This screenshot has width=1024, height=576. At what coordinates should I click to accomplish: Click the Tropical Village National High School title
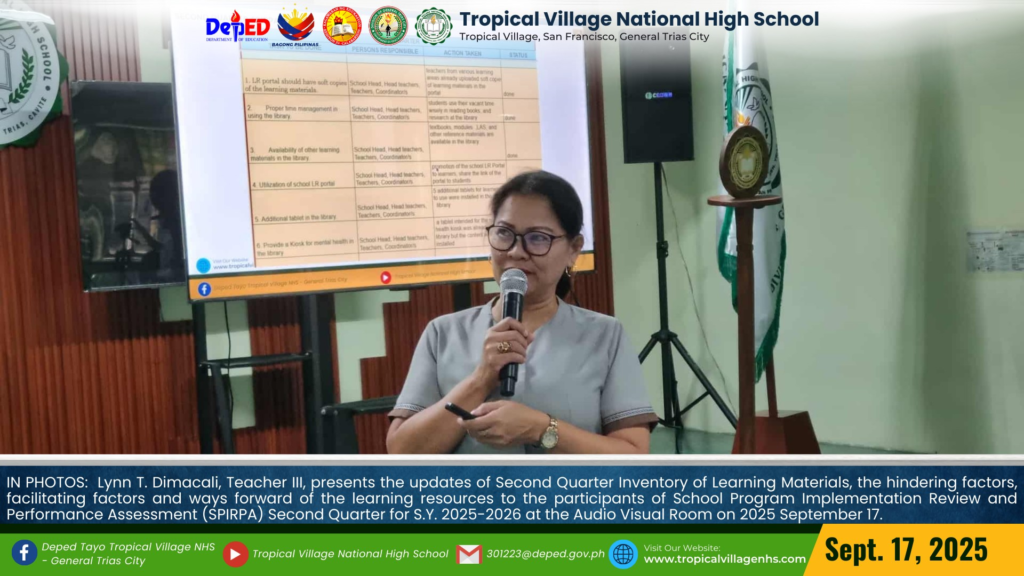pos(638,18)
